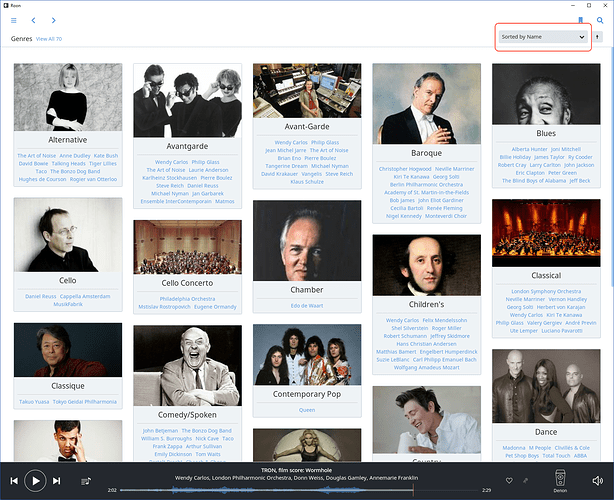
Task: Open the Baroque genre thumbnail
Action: 427,104
